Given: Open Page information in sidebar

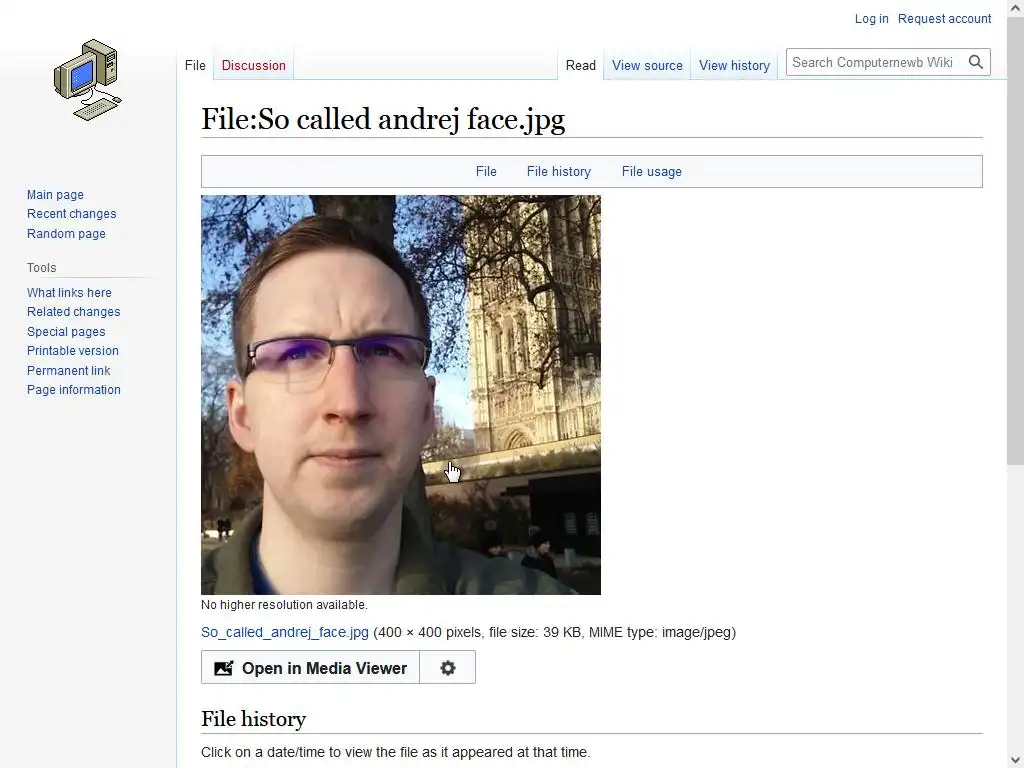Looking at the screenshot, I should (73, 389).
